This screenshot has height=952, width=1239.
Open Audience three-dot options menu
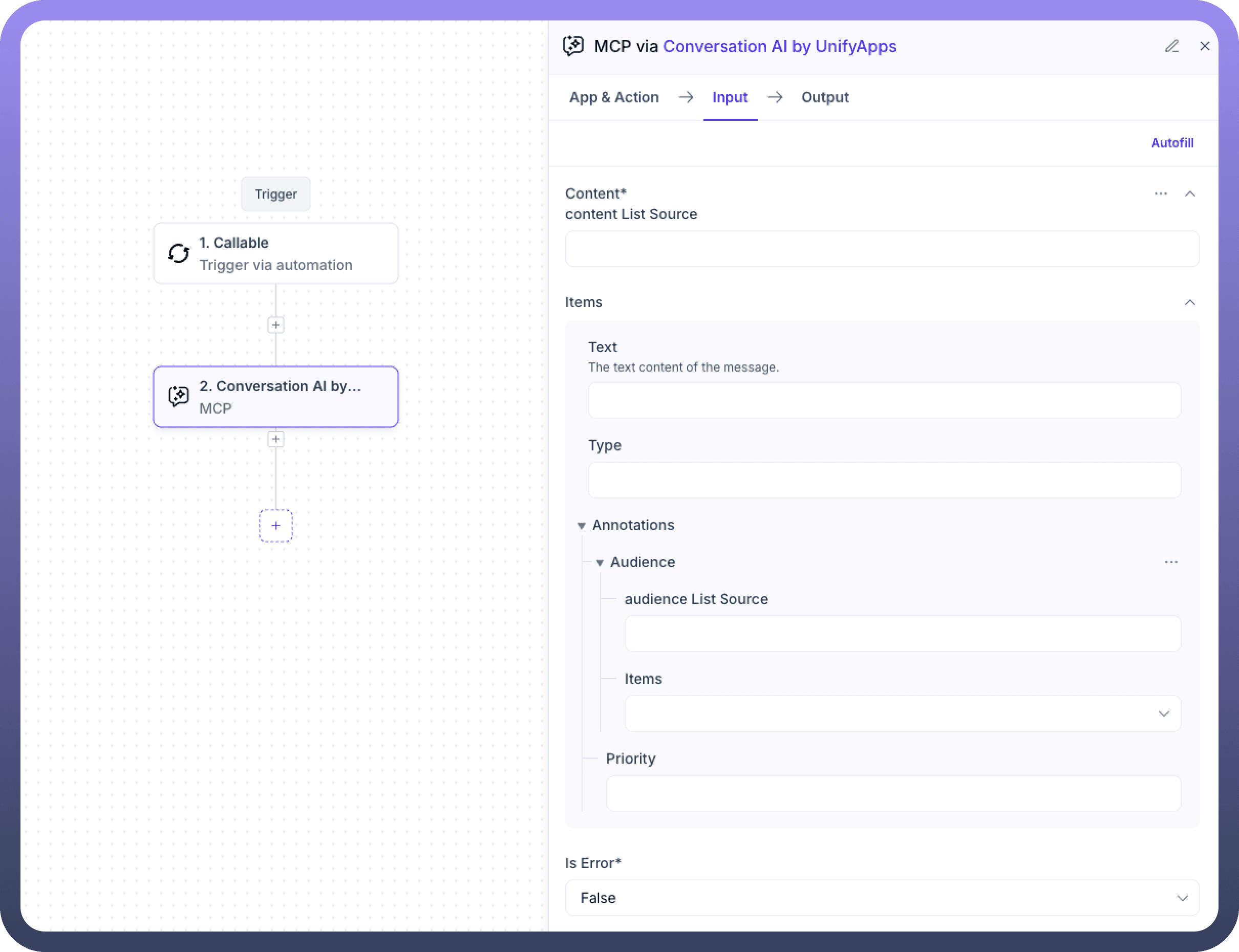[1171, 562]
